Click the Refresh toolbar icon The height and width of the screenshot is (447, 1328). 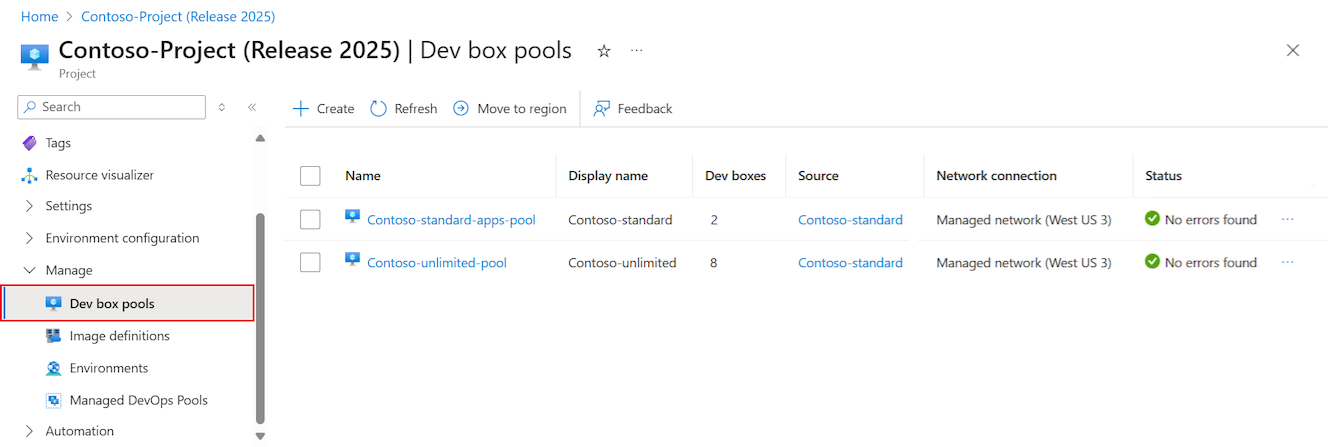[378, 108]
